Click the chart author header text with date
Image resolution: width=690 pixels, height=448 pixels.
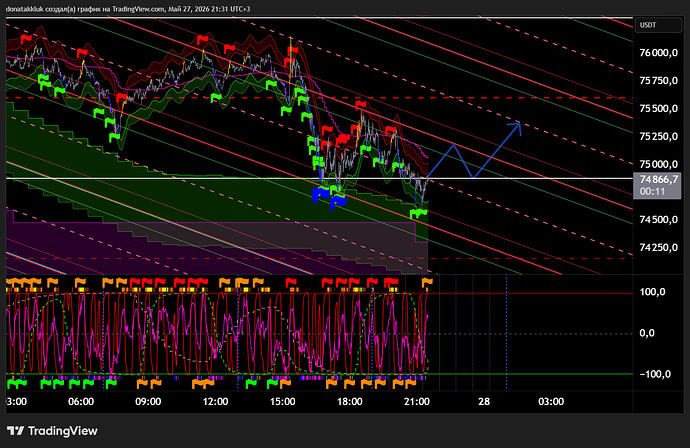(128, 9)
